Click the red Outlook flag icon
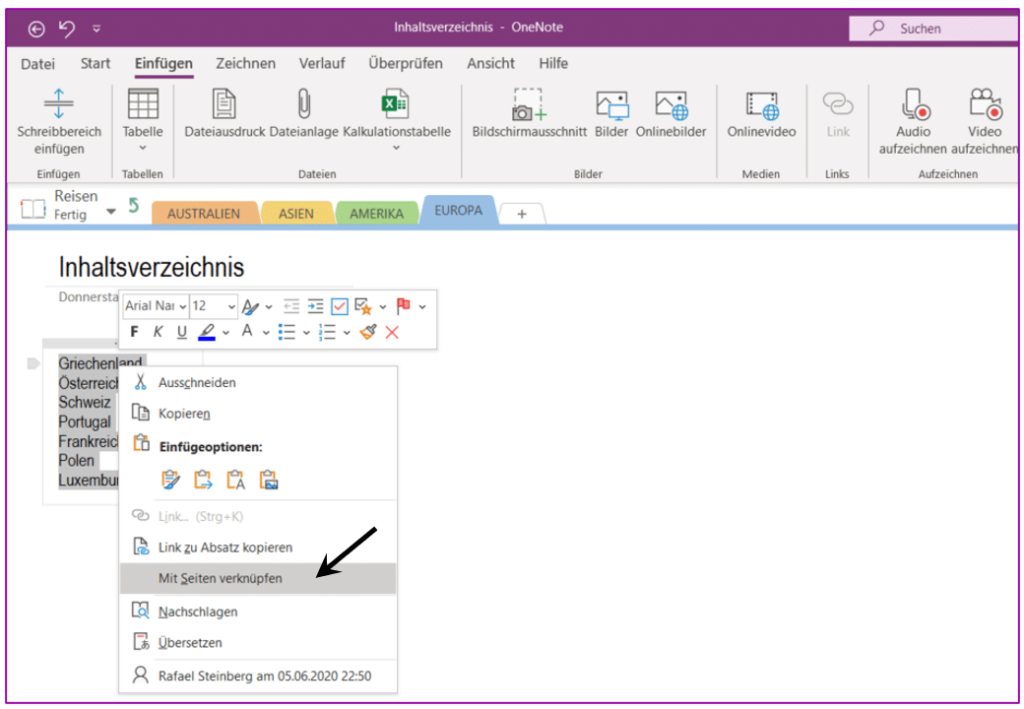The image size is (1024, 709). tap(404, 306)
